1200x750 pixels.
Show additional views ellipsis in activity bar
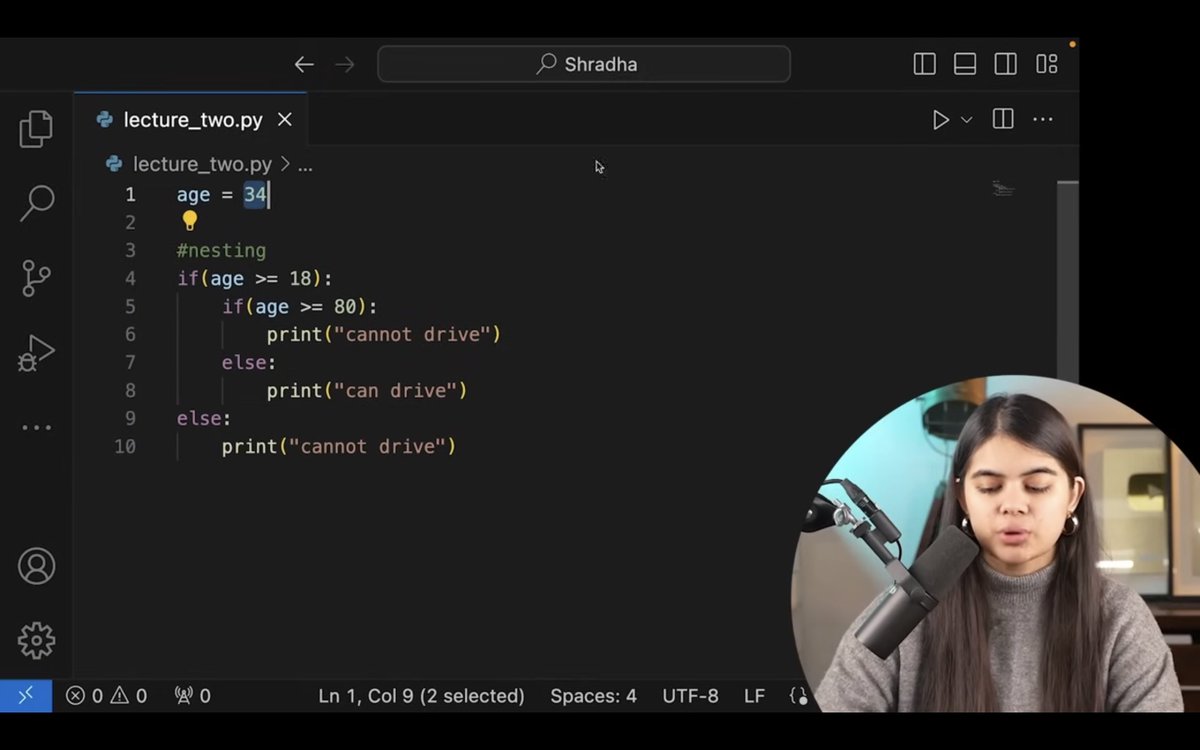(36, 428)
